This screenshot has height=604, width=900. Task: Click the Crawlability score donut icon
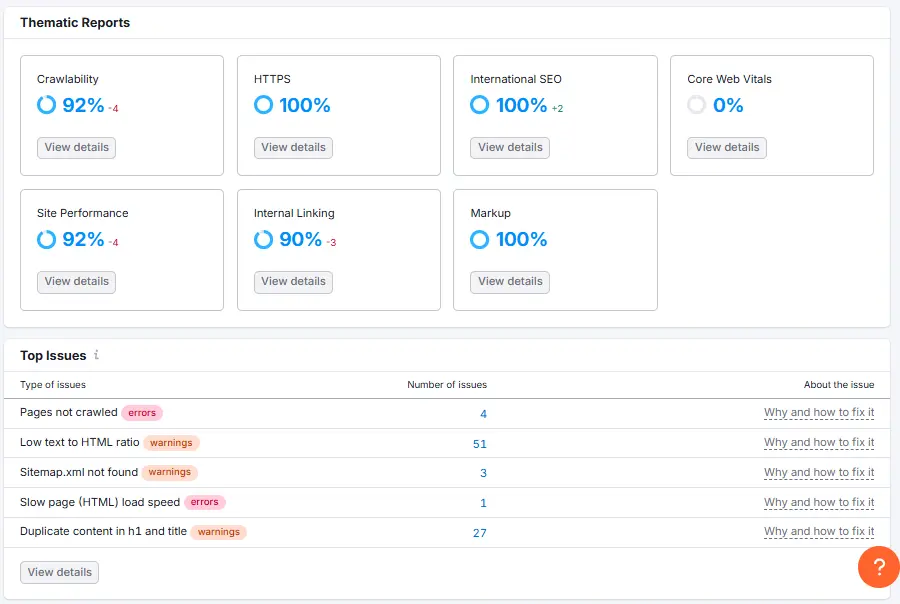click(x=46, y=105)
